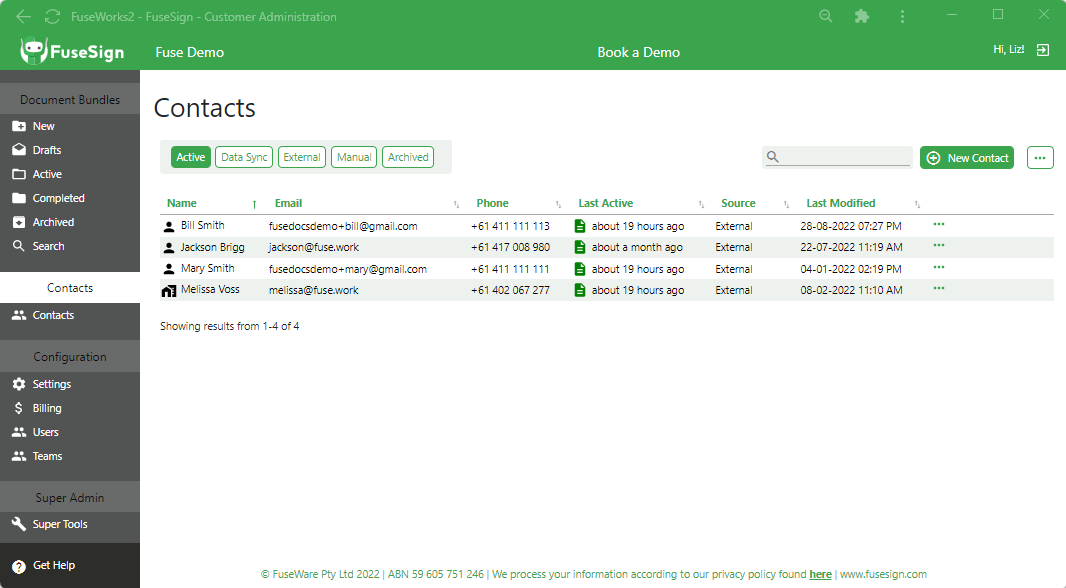Select the contact name Mary Smith
Image resolution: width=1066 pixels, height=588 pixels.
pyautogui.click(x=207, y=268)
